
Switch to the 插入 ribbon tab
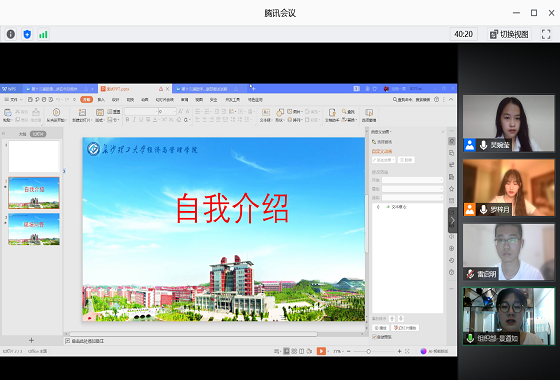(x=101, y=100)
